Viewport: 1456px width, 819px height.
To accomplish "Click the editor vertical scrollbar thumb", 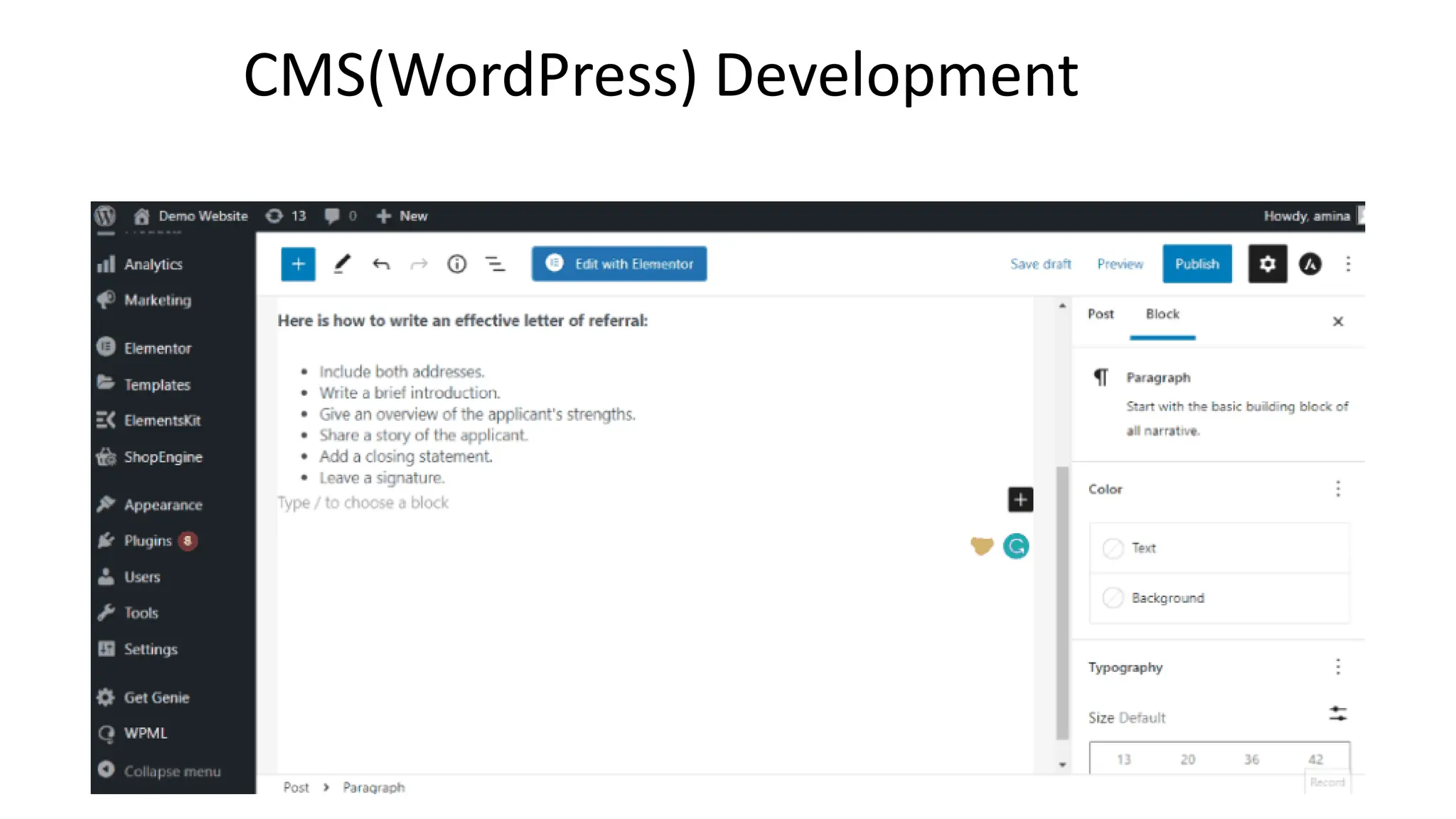I will (x=1062, y=603).
